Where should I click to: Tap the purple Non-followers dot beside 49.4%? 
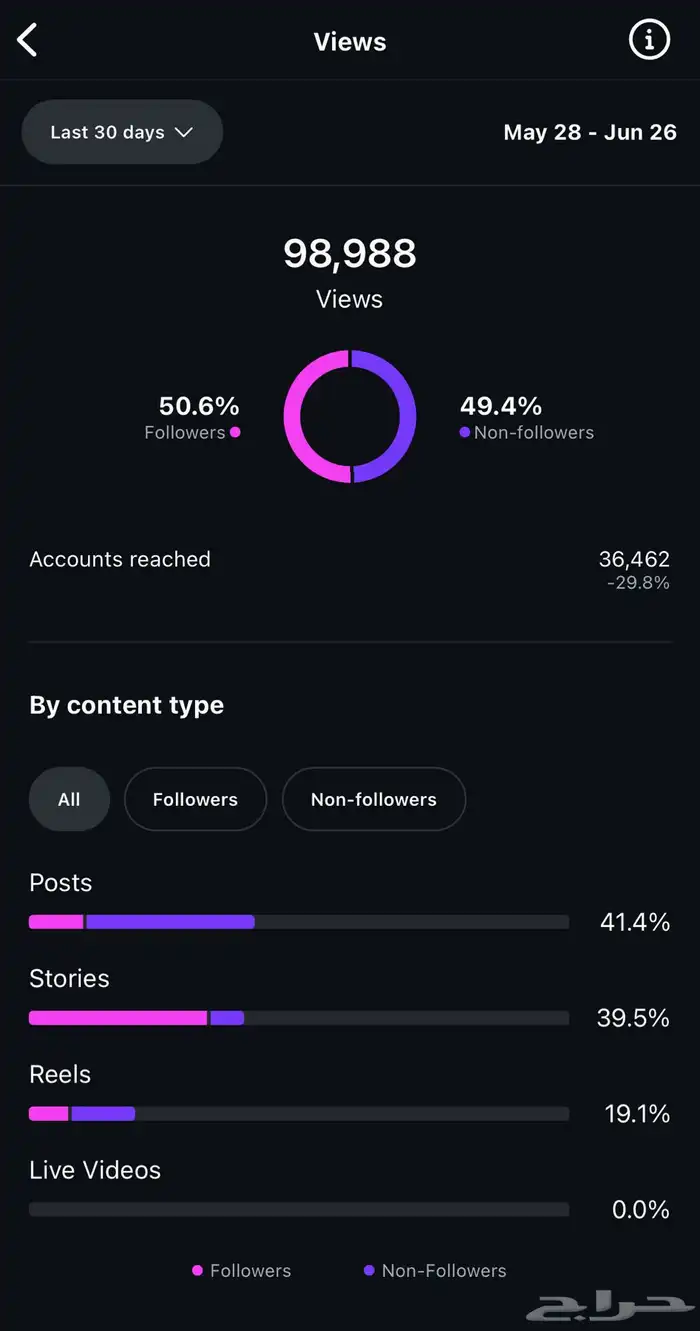465,432
